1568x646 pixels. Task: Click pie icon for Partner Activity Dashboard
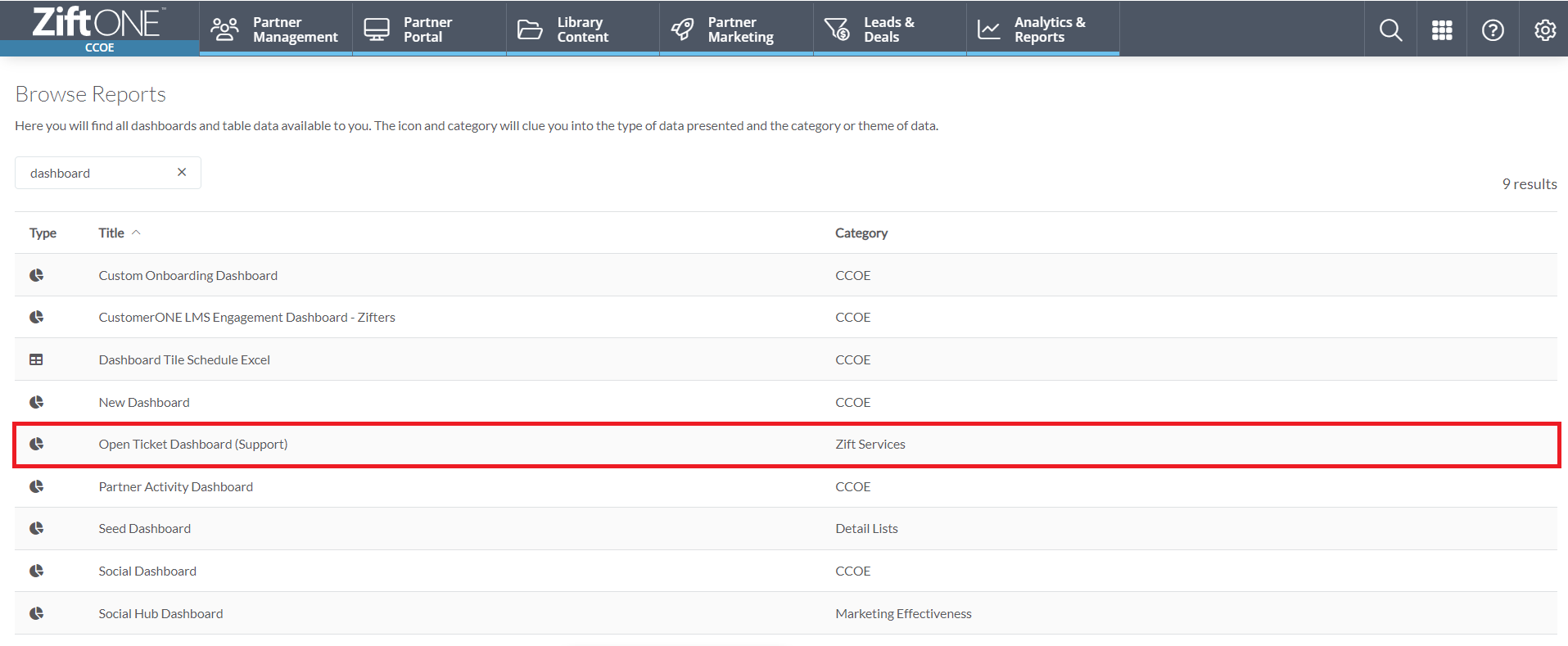[36, 486]
